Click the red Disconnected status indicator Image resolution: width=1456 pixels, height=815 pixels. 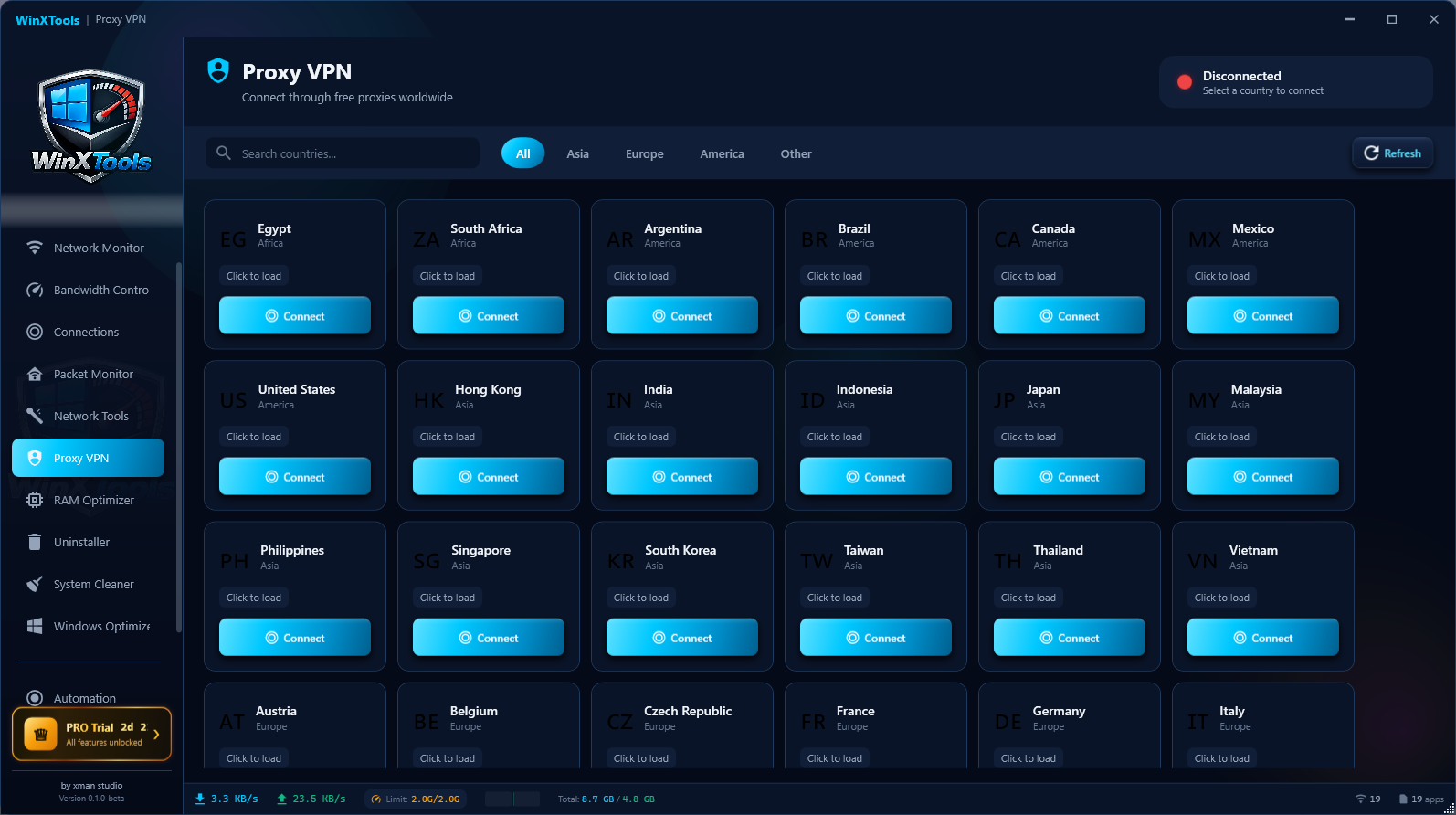click(x=1185, y=82)
